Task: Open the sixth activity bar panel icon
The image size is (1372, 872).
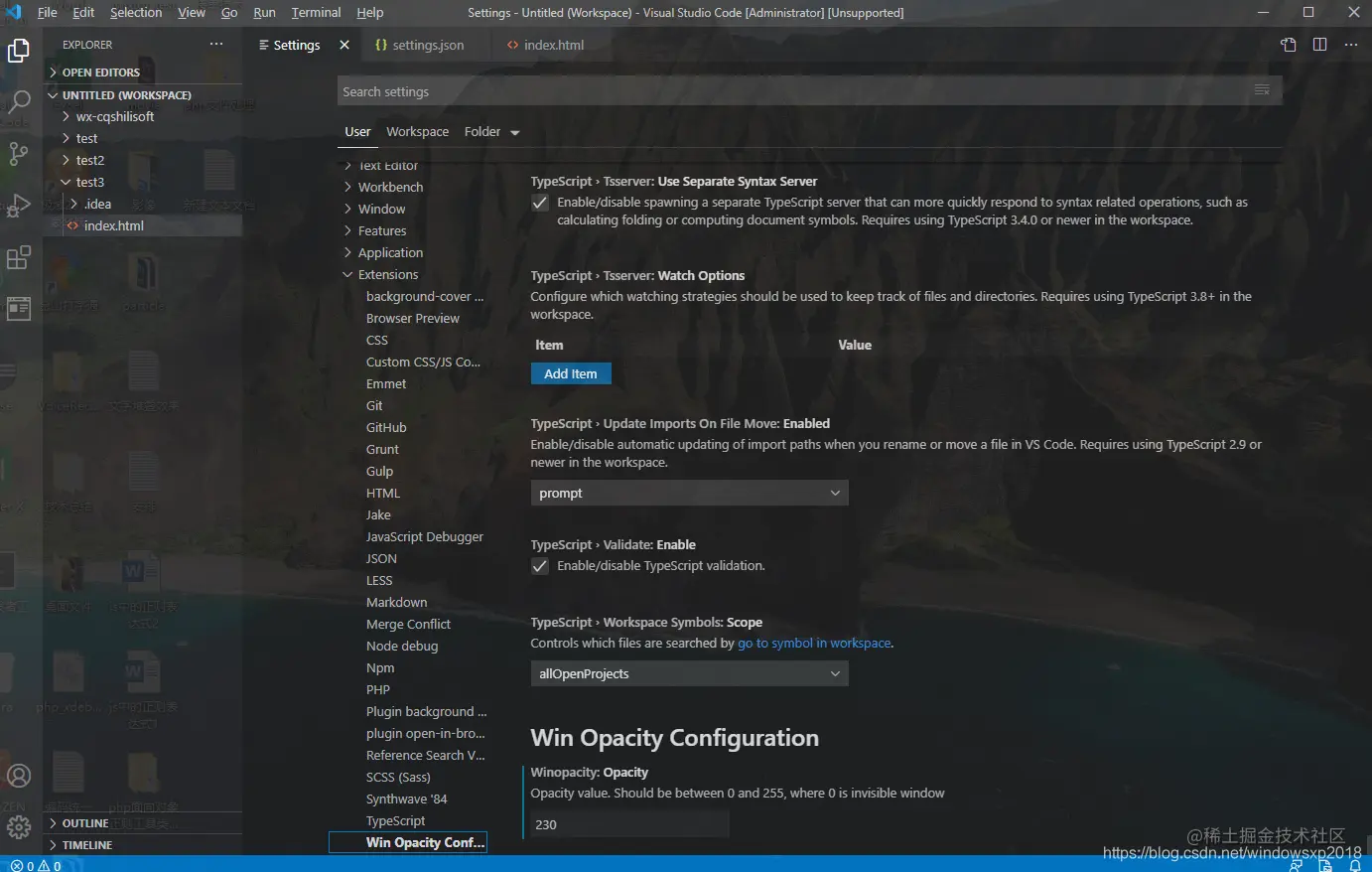Action: coord(19,308)
